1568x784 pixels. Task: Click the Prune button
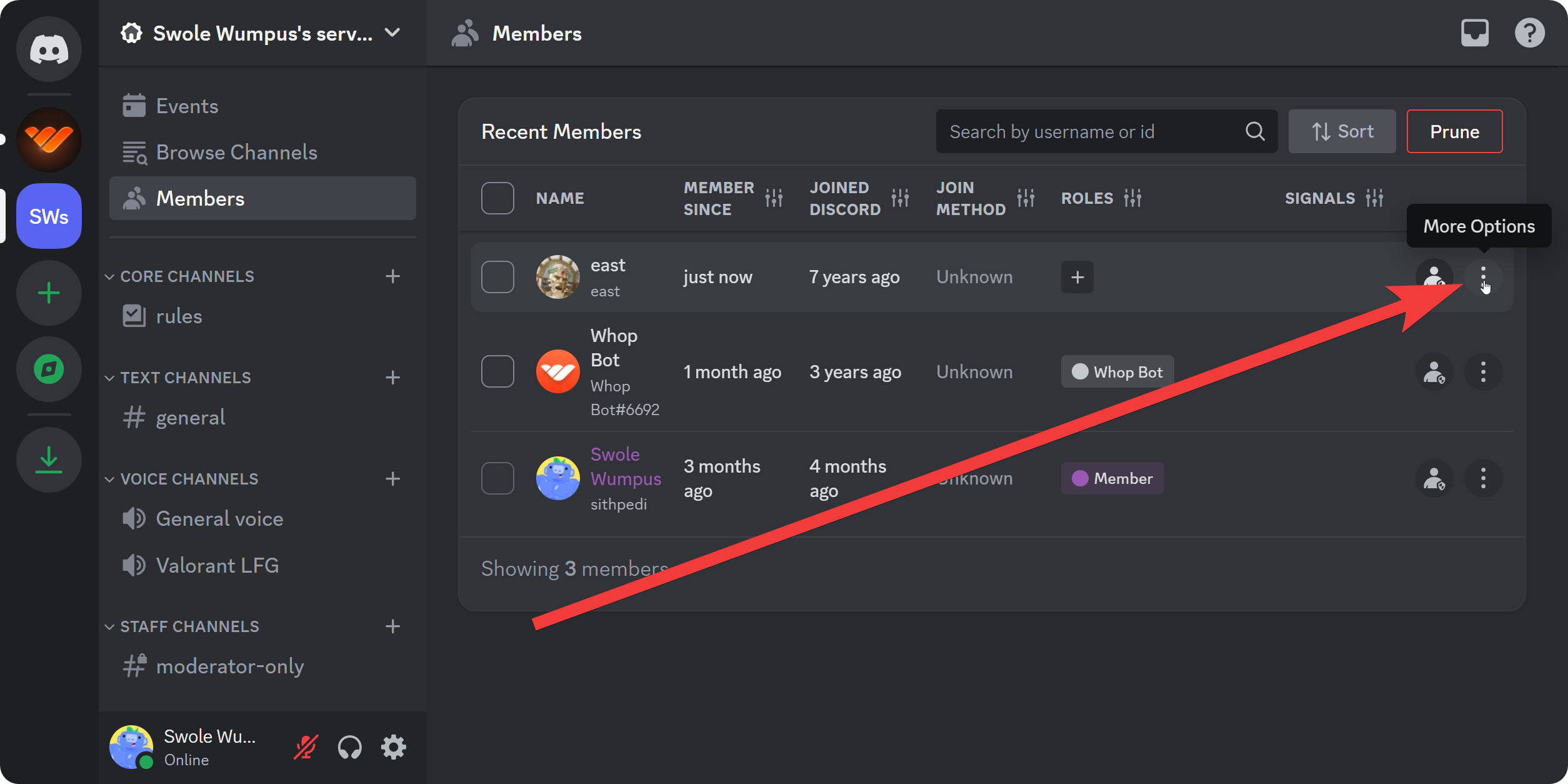coord(1454,131)
